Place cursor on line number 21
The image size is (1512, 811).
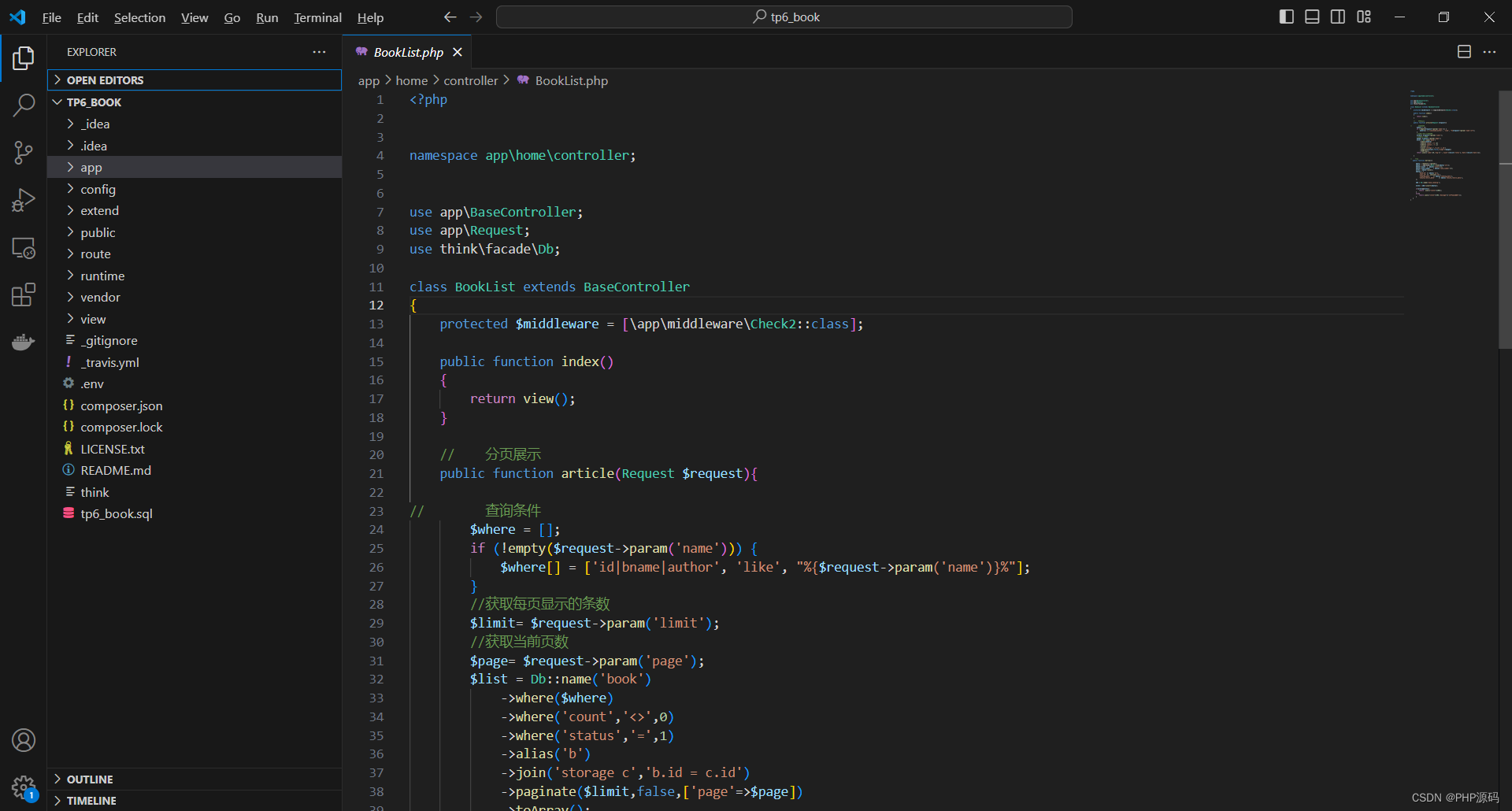pyautogui.click(x=376, y=473)
